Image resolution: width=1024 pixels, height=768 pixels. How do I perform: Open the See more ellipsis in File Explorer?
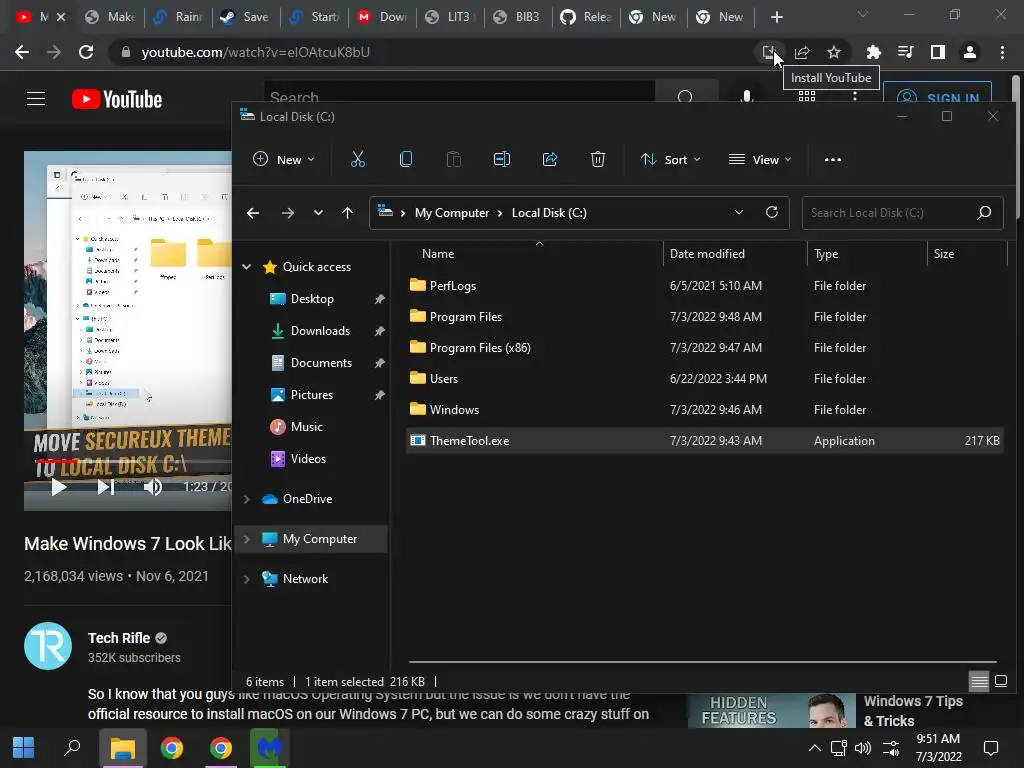point(833,159)
